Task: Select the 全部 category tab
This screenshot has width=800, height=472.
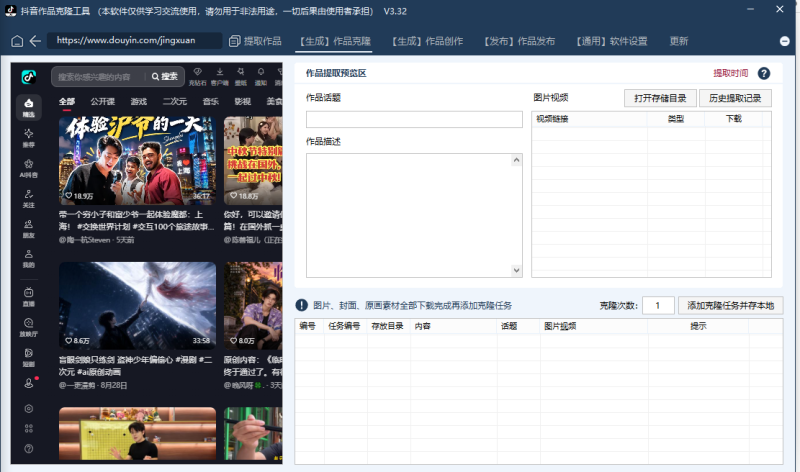Action: (67, 102)
